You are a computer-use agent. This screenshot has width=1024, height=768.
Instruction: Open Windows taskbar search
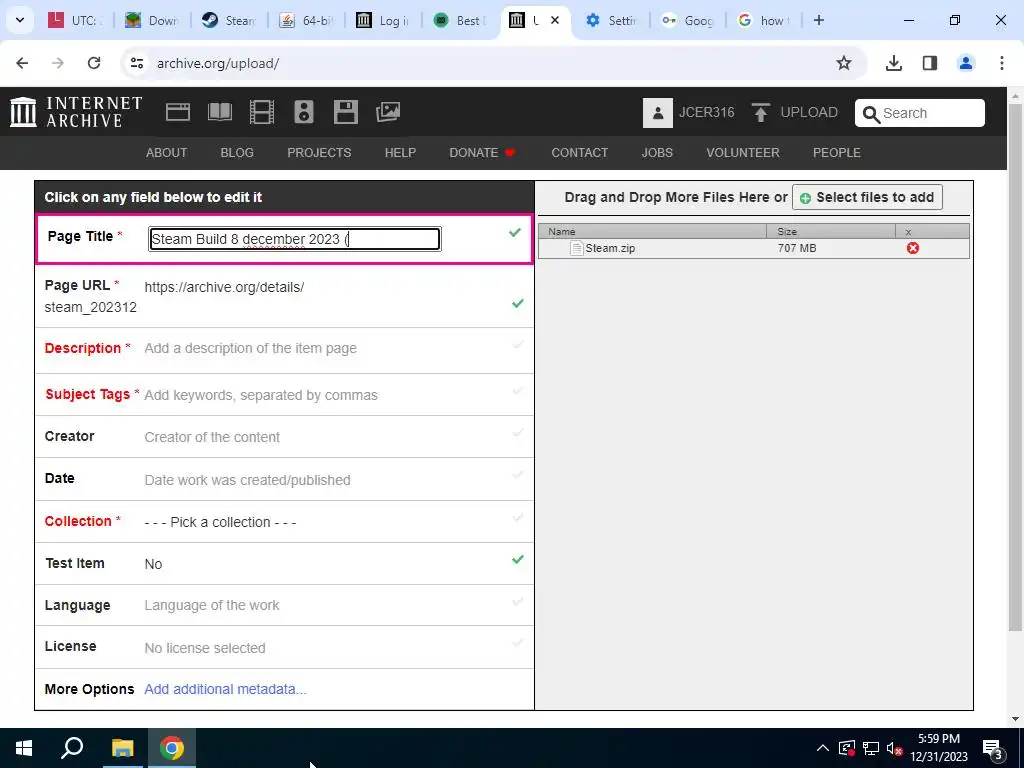(72, 748)
